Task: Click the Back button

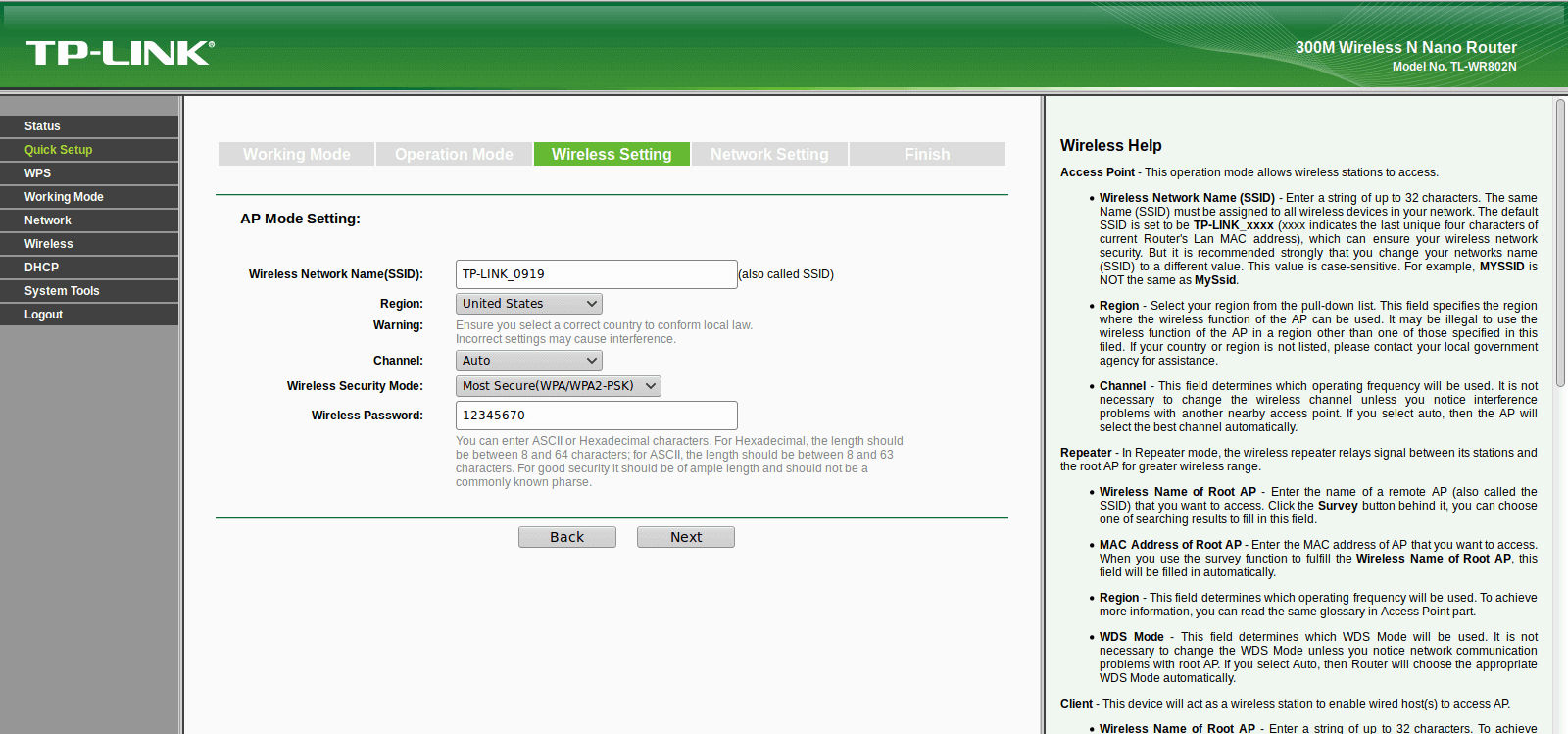Action: click(567, 537)
